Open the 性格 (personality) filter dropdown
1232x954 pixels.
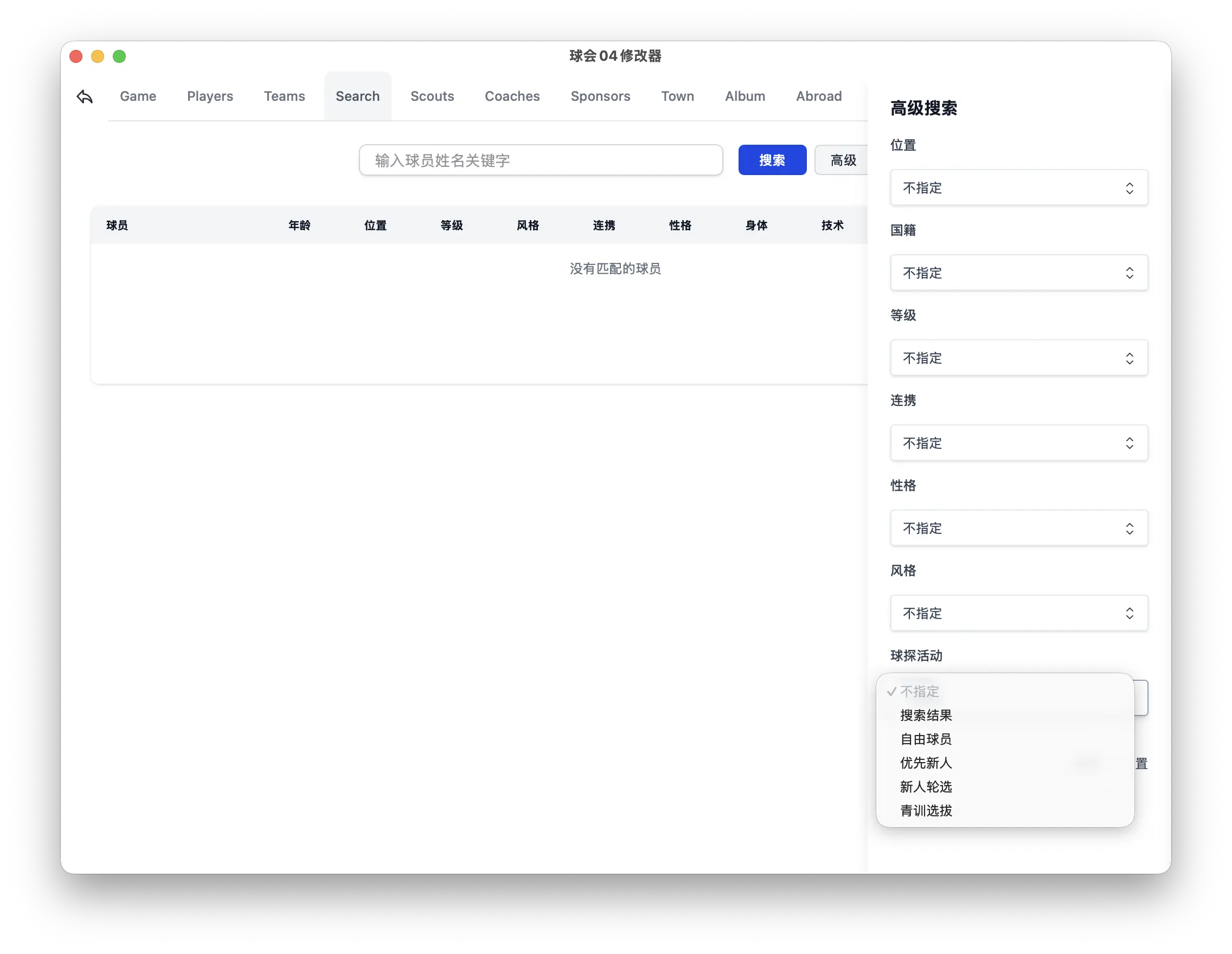click(1018, 528)
